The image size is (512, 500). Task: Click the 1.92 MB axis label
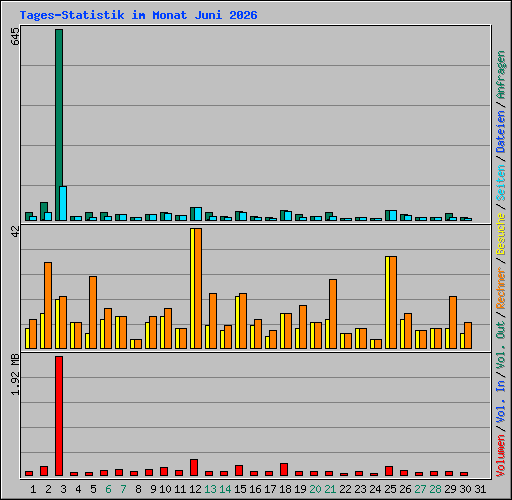16,374
